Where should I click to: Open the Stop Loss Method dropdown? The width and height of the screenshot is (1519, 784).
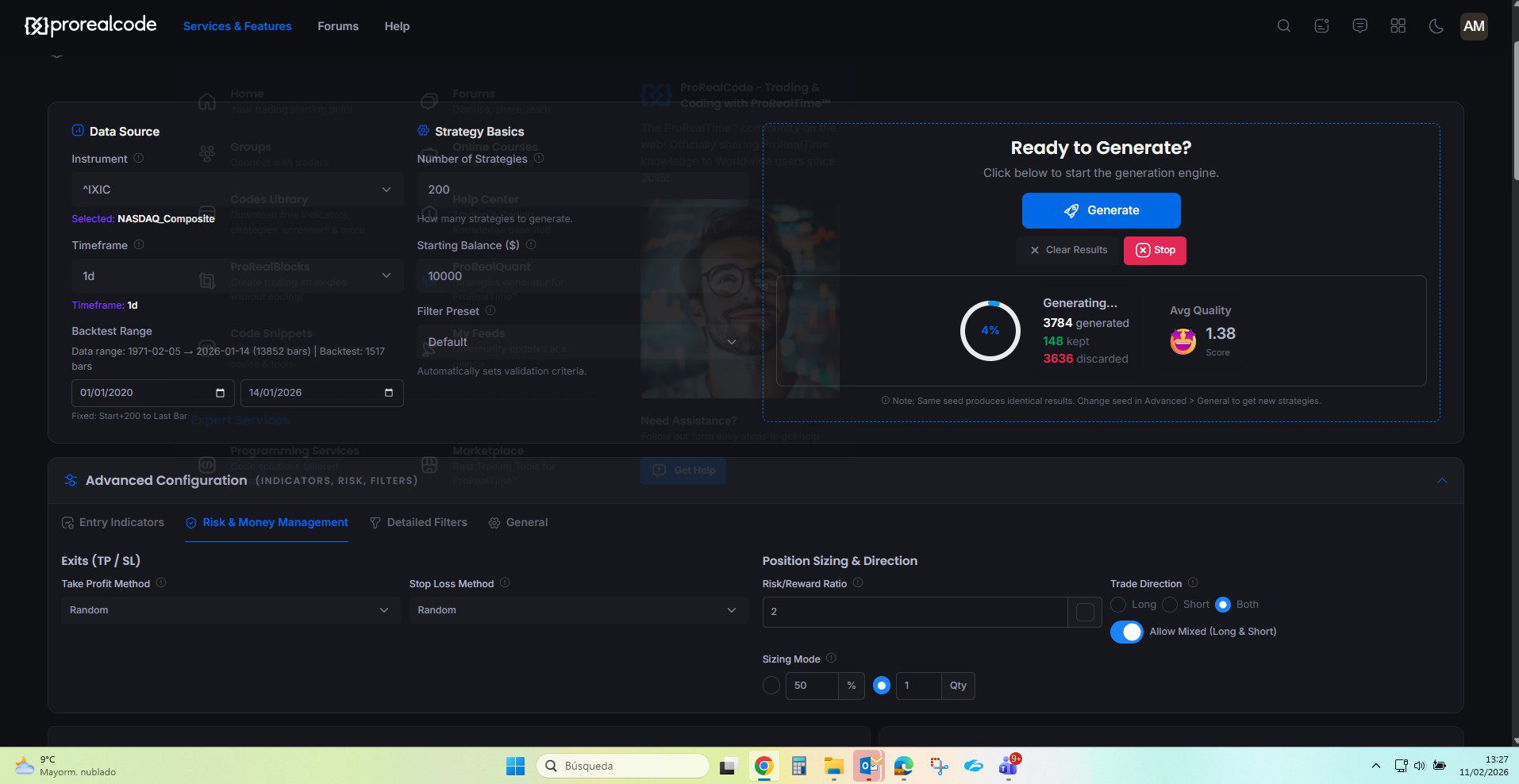tap(579, 610)
